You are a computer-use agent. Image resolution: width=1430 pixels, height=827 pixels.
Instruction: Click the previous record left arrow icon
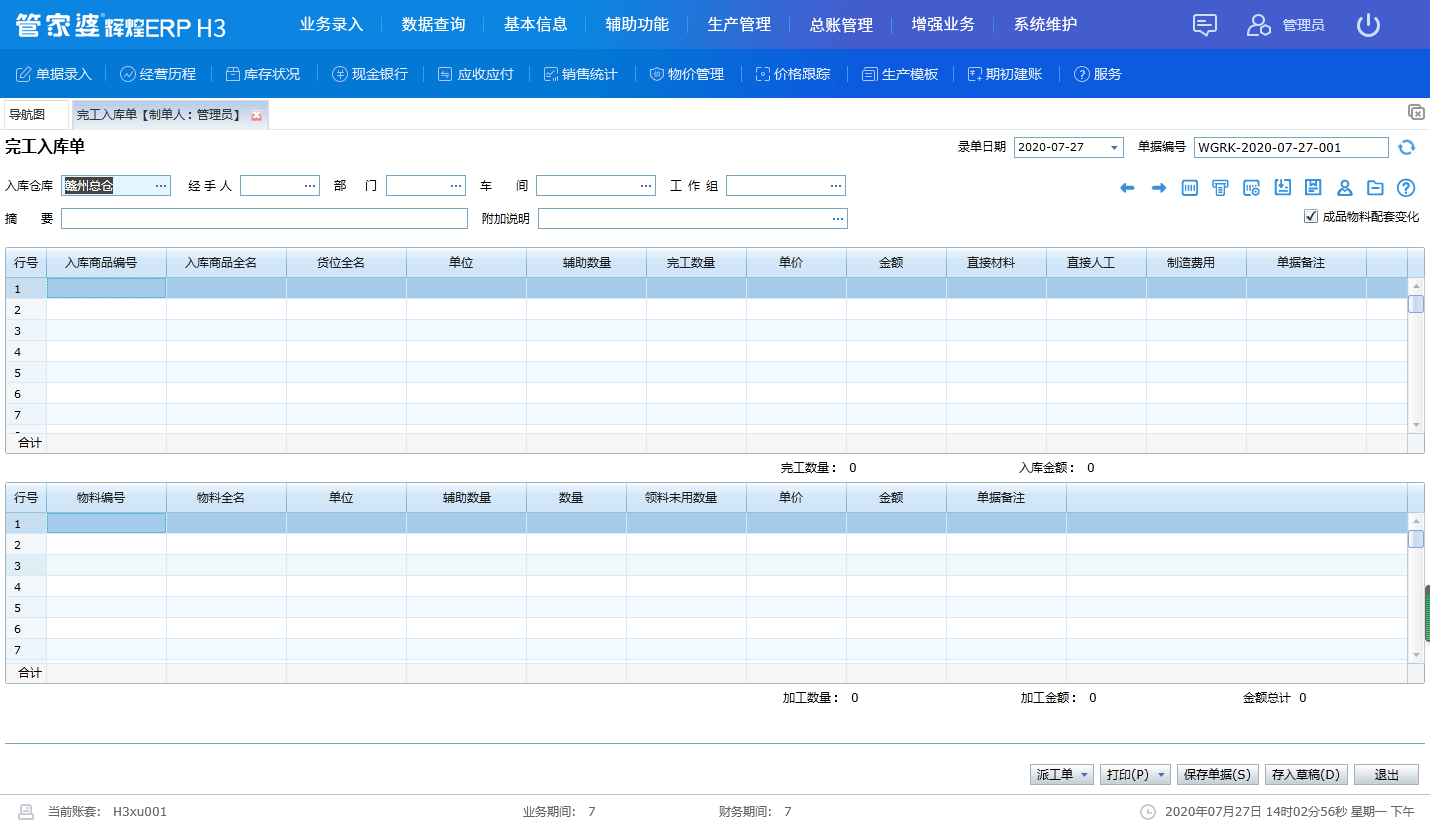tap(1127, 188)
